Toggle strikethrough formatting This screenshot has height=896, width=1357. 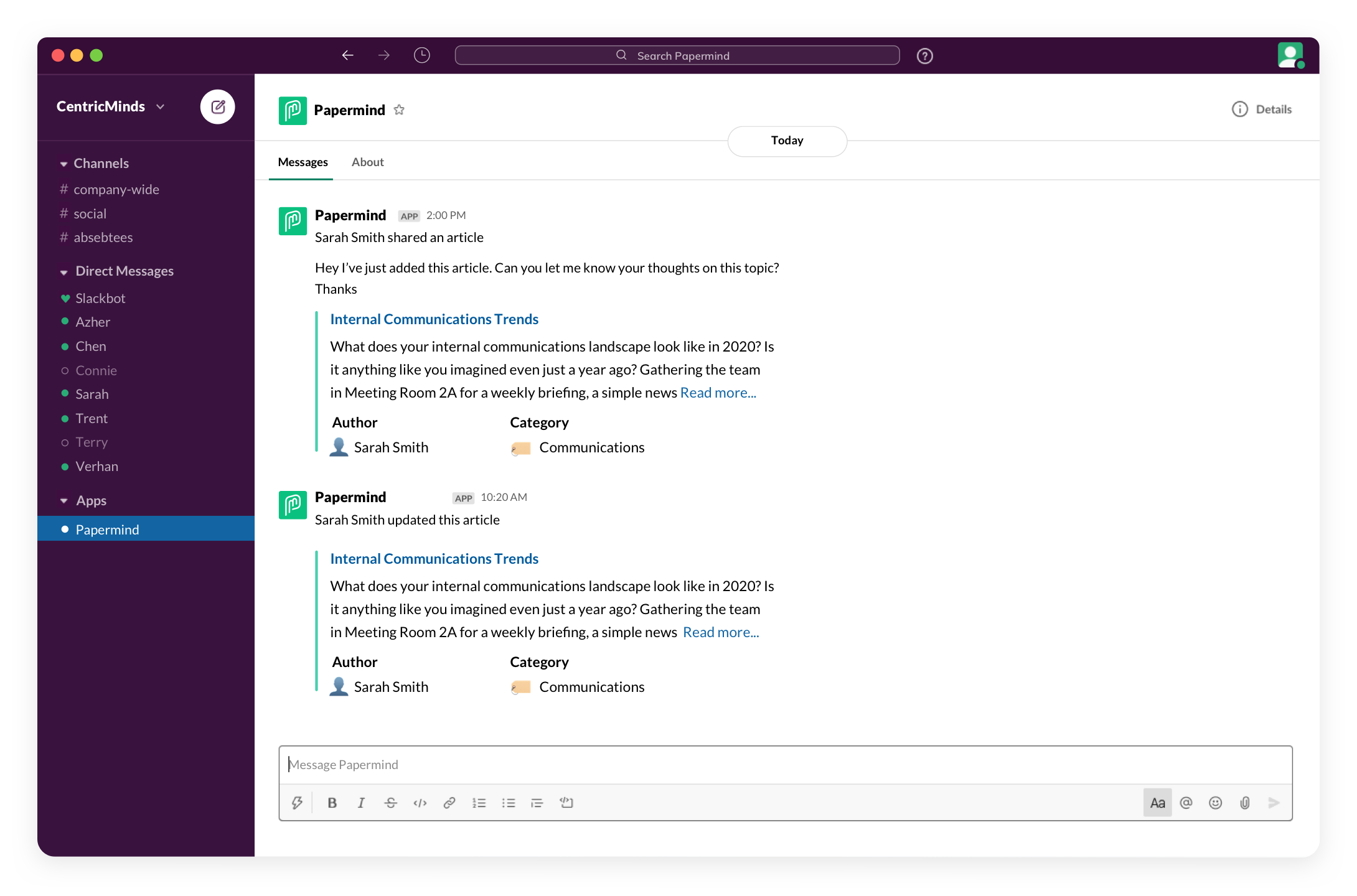390,803
